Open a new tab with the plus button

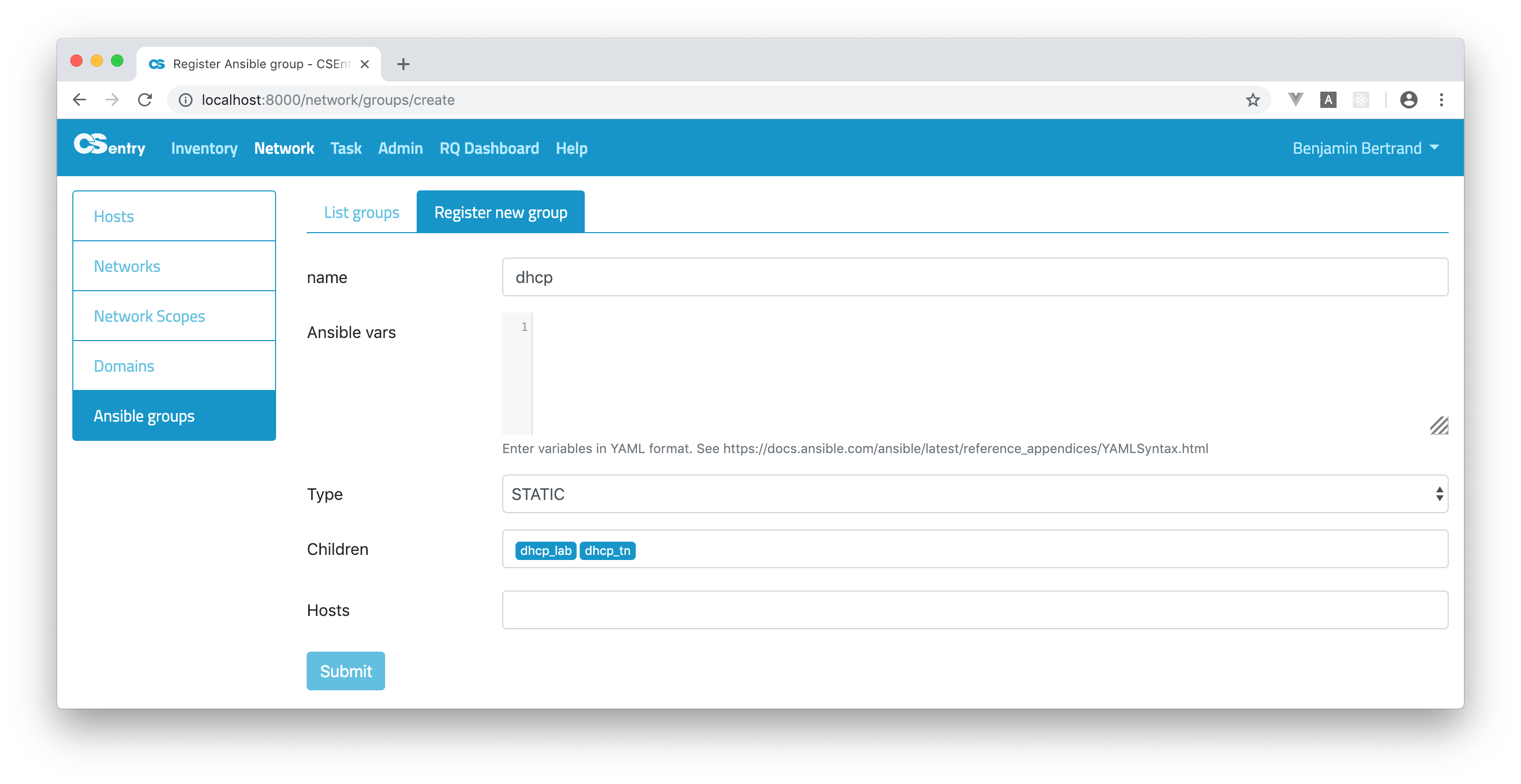(404, 64)
